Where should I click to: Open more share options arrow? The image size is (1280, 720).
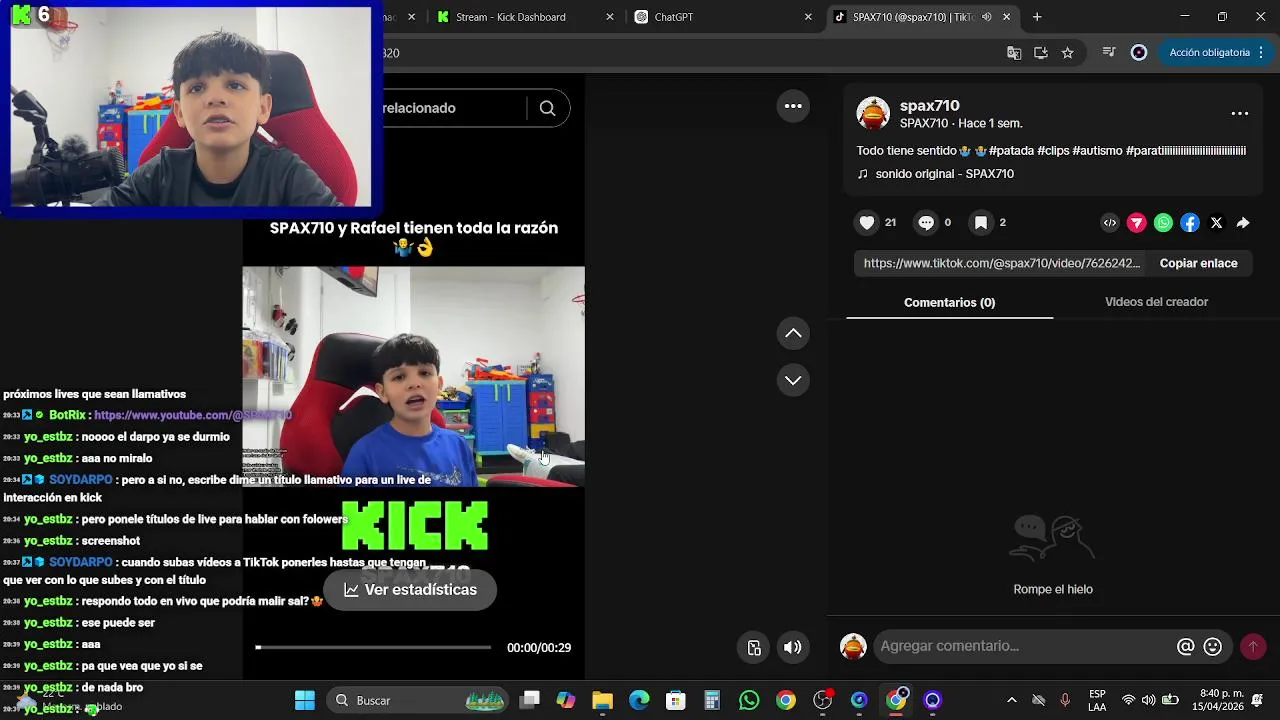point(1243,223)
